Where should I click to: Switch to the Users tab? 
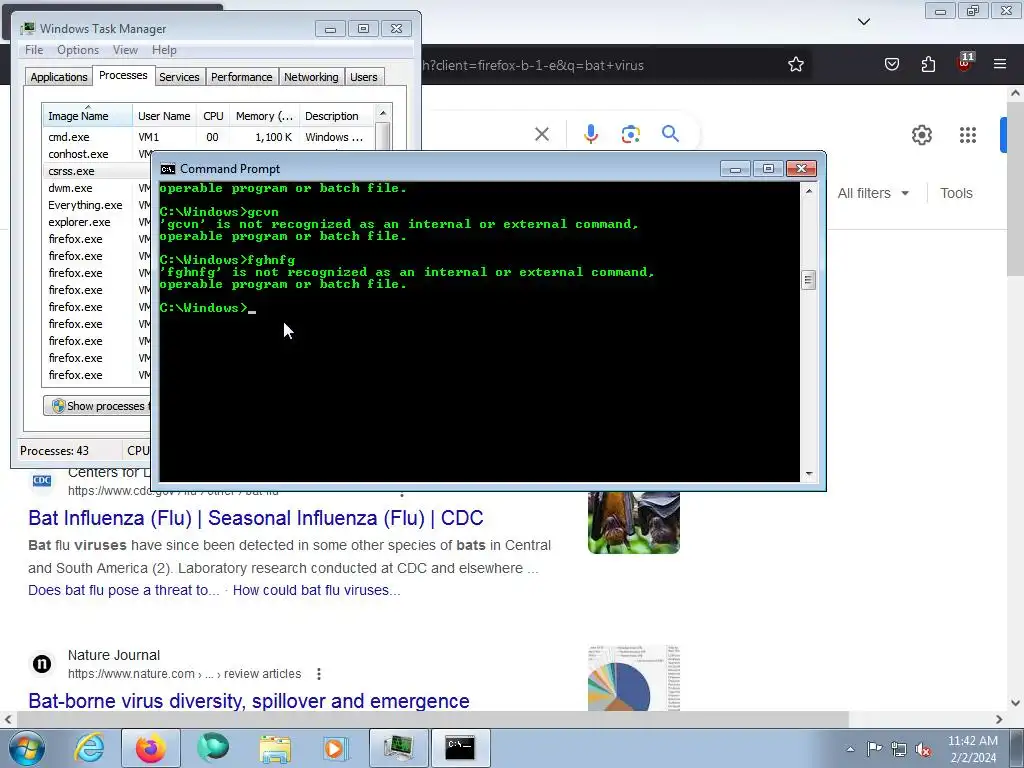click(x=364, y=77)
